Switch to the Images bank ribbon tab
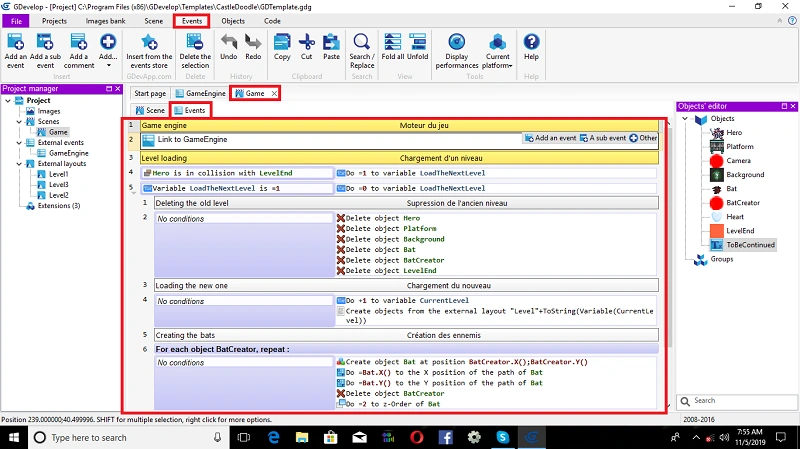The width and height of the screenshot is (800, 449). 106,21
